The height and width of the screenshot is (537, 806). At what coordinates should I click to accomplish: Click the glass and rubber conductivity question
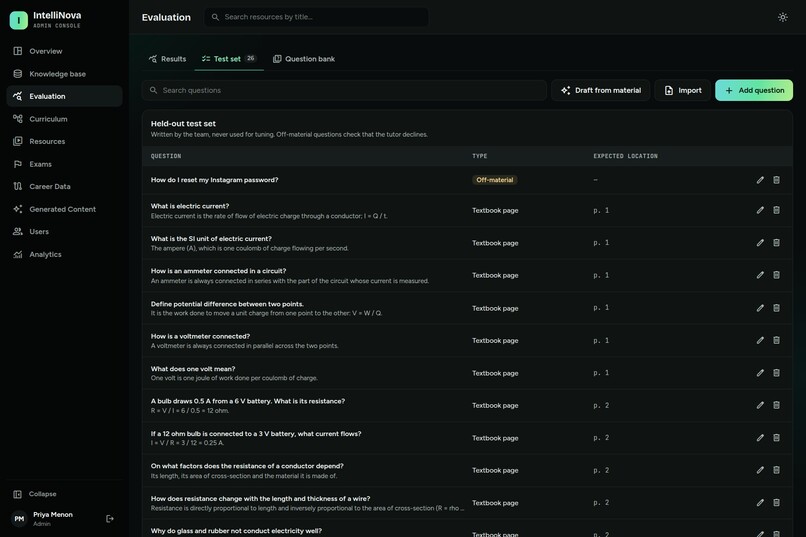236,531
